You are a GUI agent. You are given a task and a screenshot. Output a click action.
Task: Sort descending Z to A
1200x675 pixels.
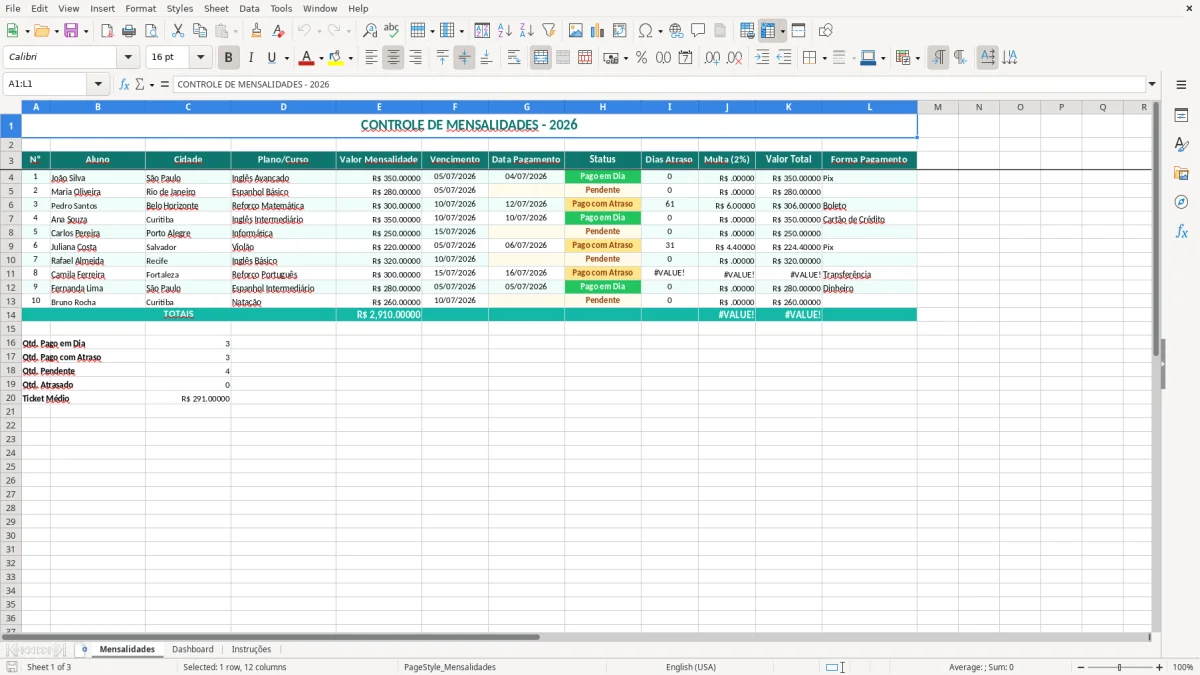tap(527, 31)
